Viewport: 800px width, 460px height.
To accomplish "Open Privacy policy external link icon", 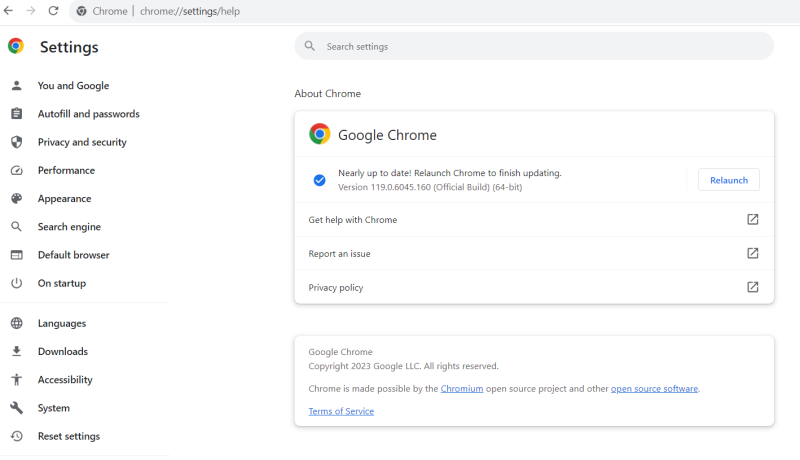I will pos(752,287).
